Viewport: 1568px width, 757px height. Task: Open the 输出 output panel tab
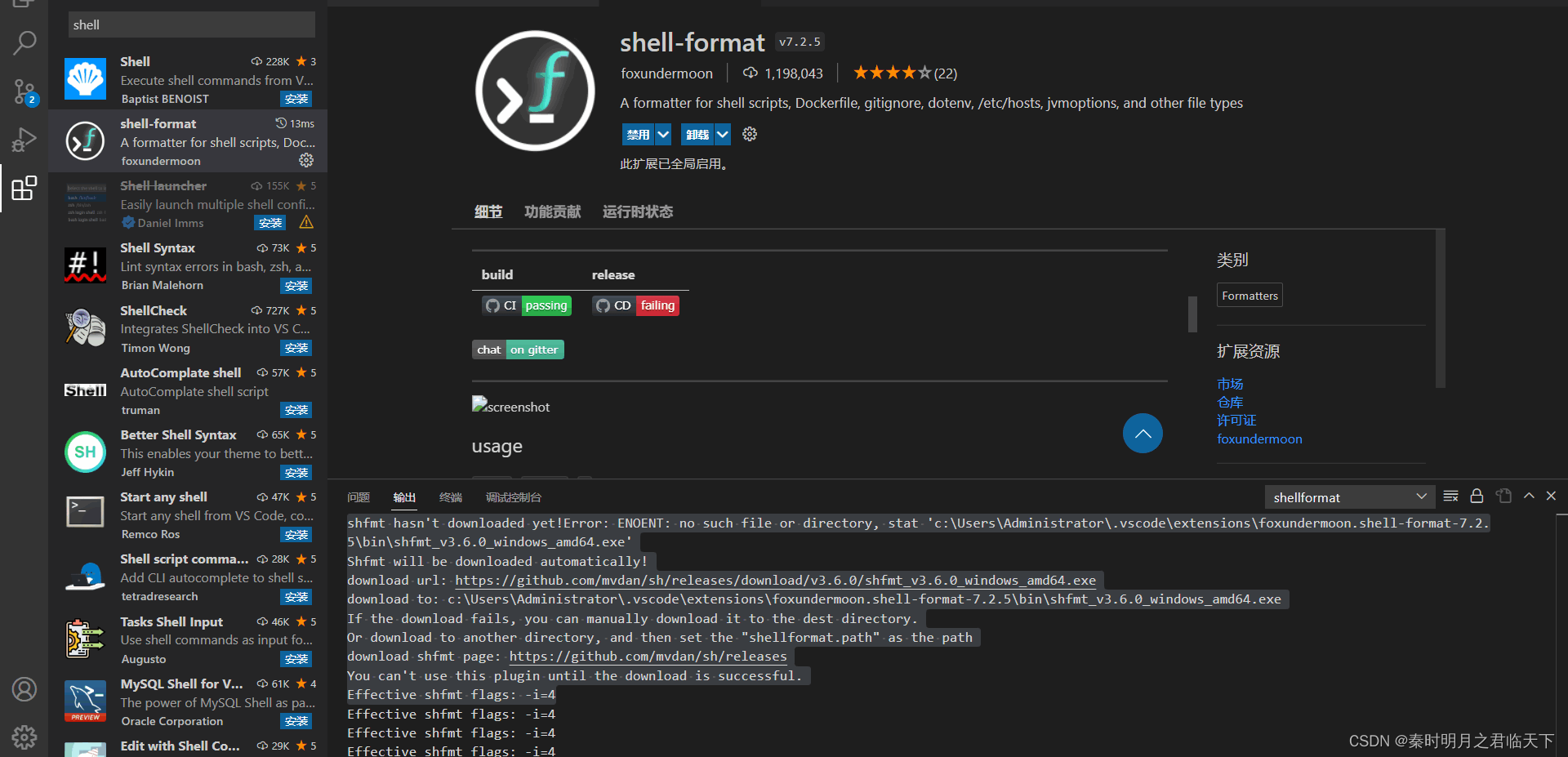click(x=404, y=497)
